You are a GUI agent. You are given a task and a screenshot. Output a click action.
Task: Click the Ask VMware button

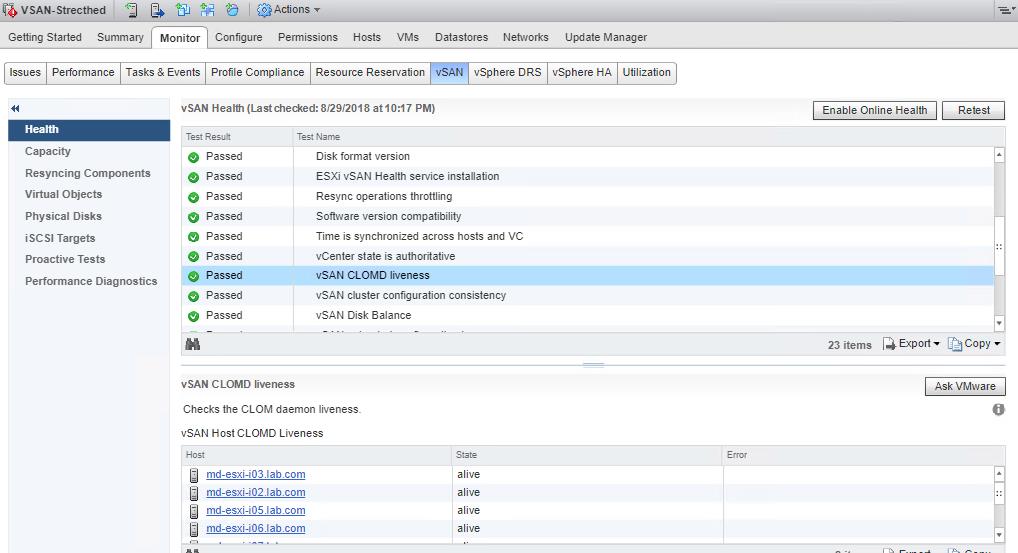pyautogui.click(x=965, y=386)
